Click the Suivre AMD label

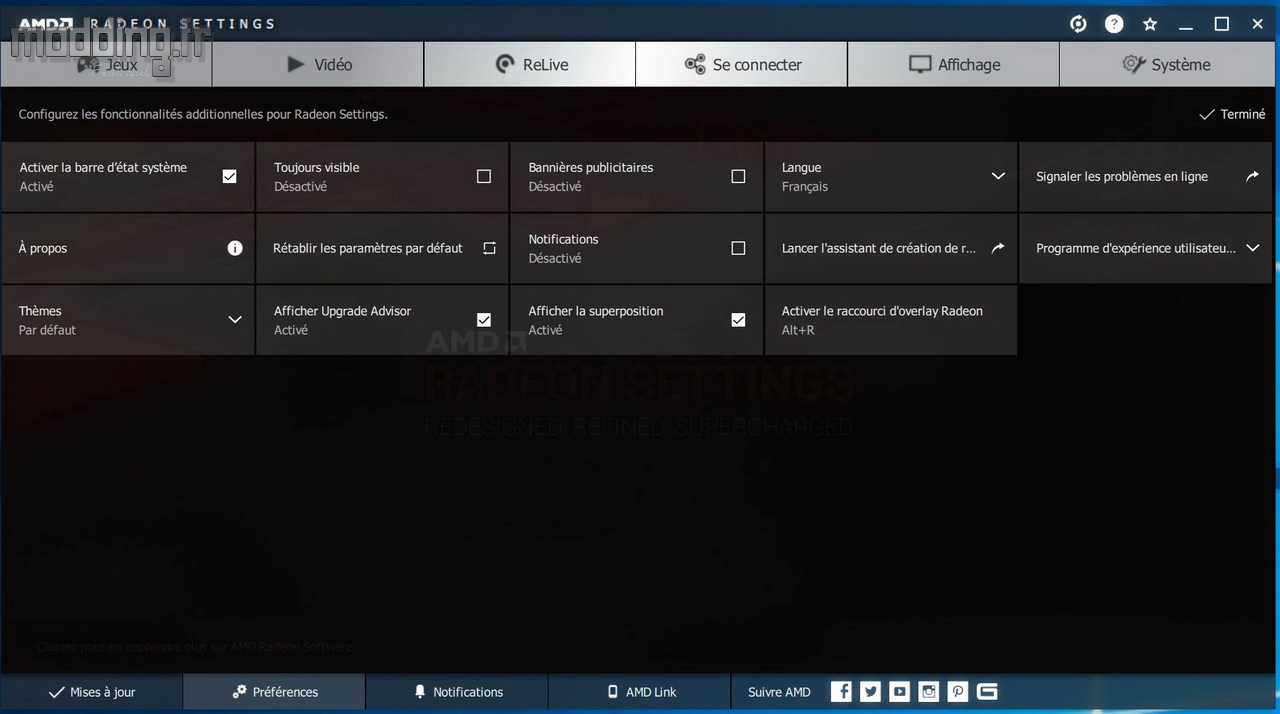(779, 692)
